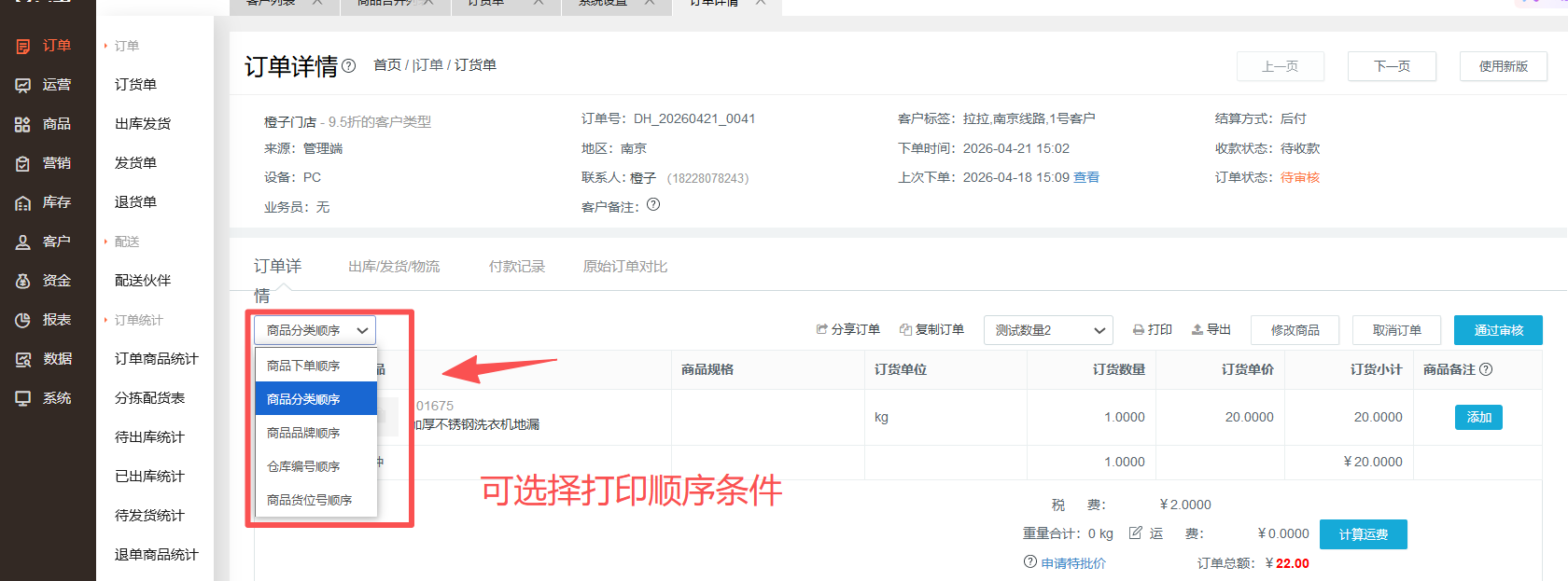Select 商品下单顺序 from the dropdown list
This screenshot has height=581, width=1568.
pos(316,366)
